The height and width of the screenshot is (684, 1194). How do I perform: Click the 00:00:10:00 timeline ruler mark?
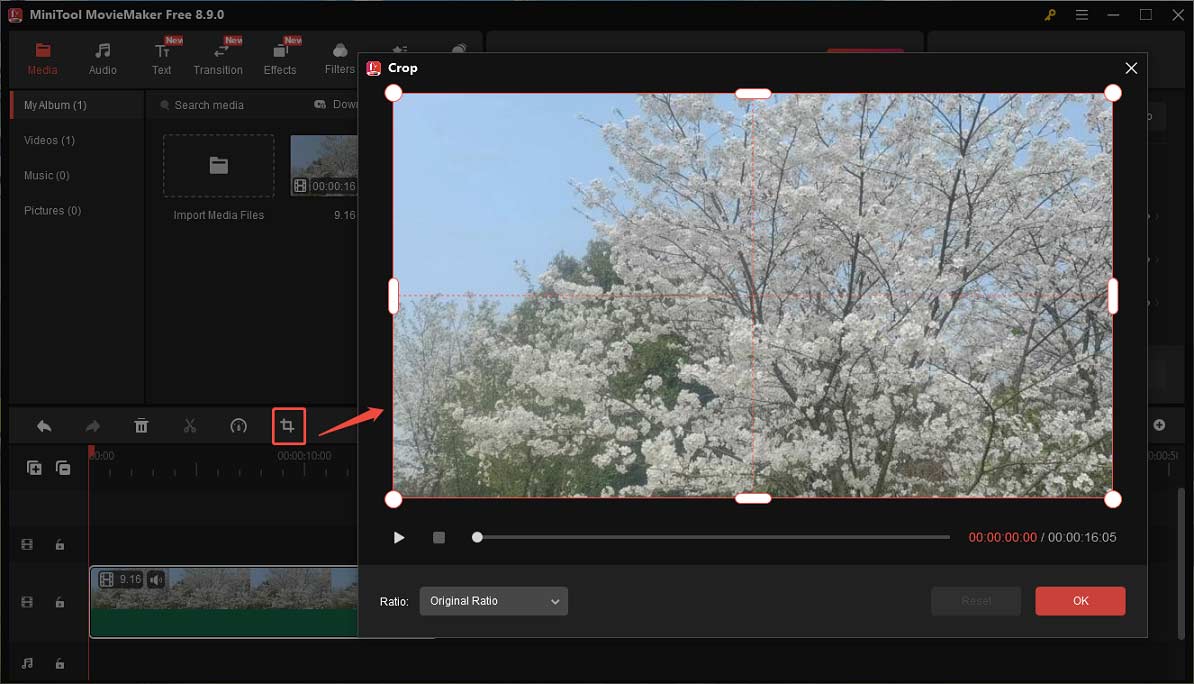pyautogui.click(x=304, y=455)
